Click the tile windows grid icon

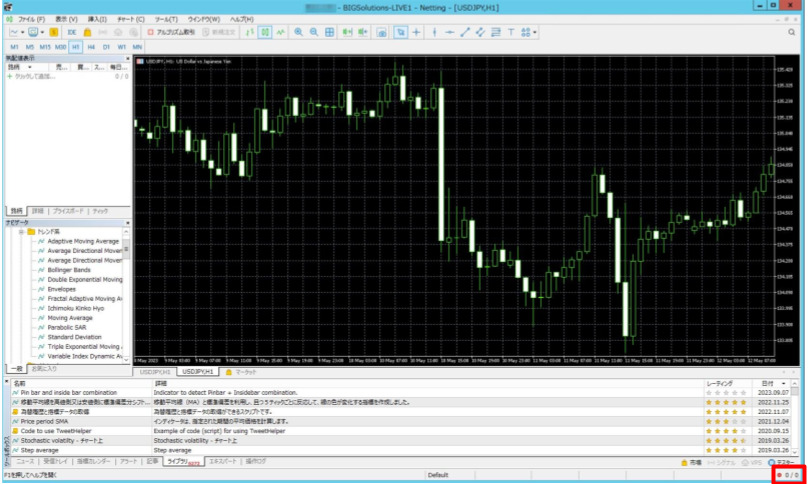(x=330, y=32)
